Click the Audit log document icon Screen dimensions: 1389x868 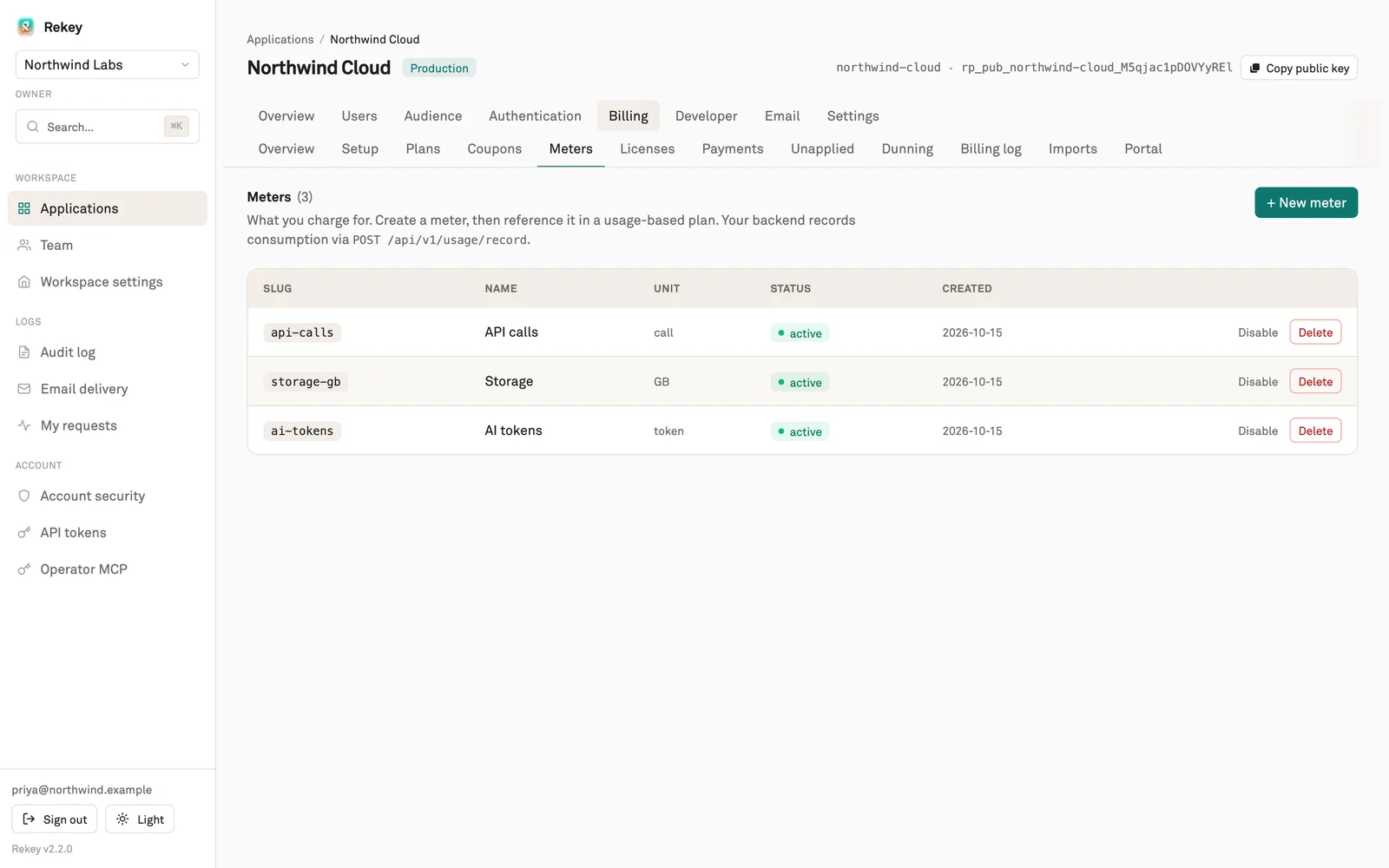click(x=24, y=352)
